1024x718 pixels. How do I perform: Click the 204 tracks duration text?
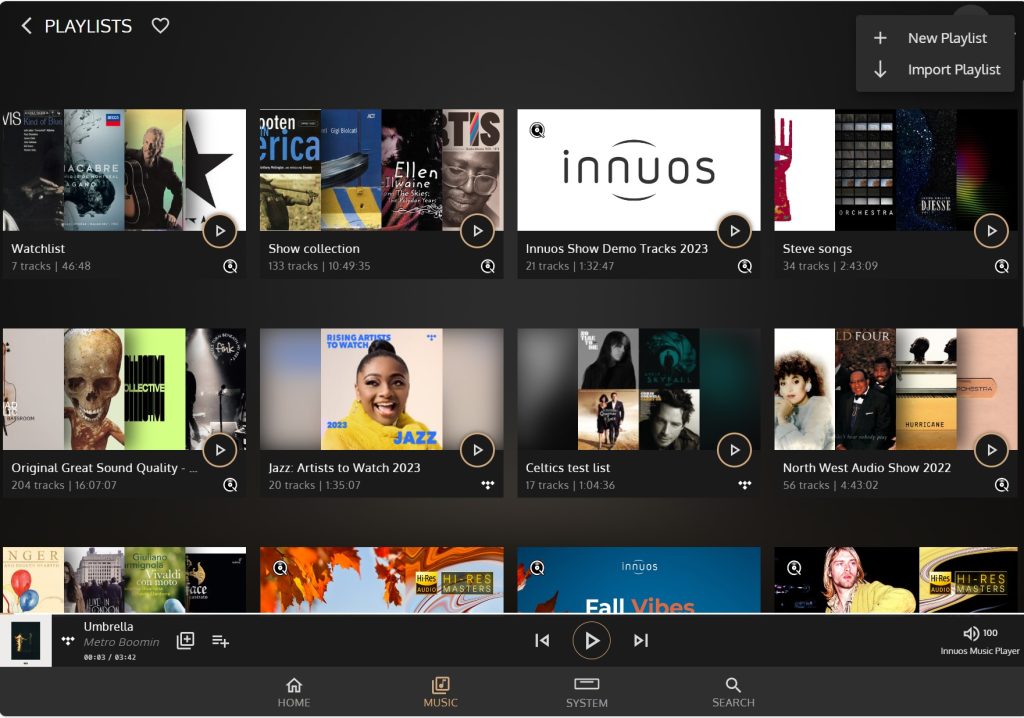(64, 485)
